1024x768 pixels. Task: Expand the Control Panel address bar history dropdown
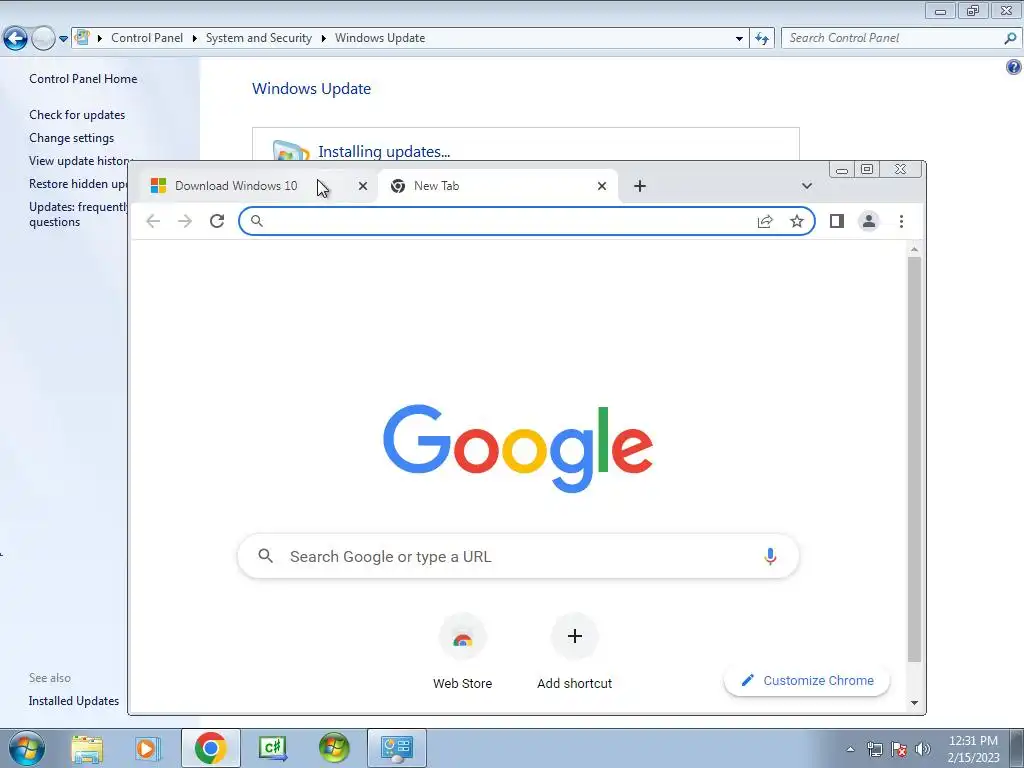coord(739,39)
